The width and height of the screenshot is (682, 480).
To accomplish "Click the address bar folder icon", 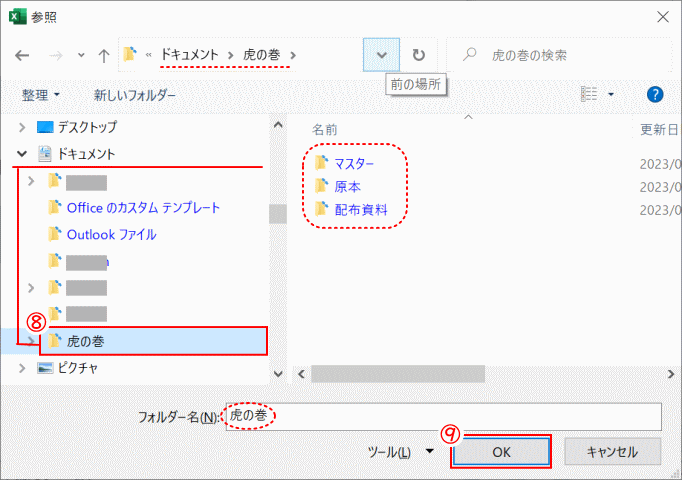I will (130, 54).
